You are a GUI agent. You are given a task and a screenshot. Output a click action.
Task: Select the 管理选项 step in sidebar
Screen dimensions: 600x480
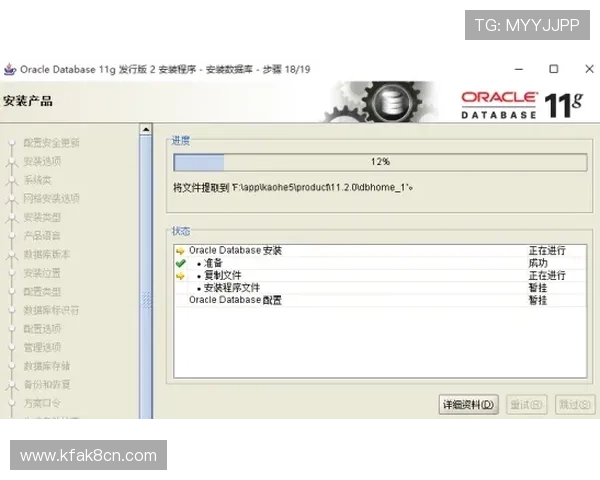tap(42, 347)
